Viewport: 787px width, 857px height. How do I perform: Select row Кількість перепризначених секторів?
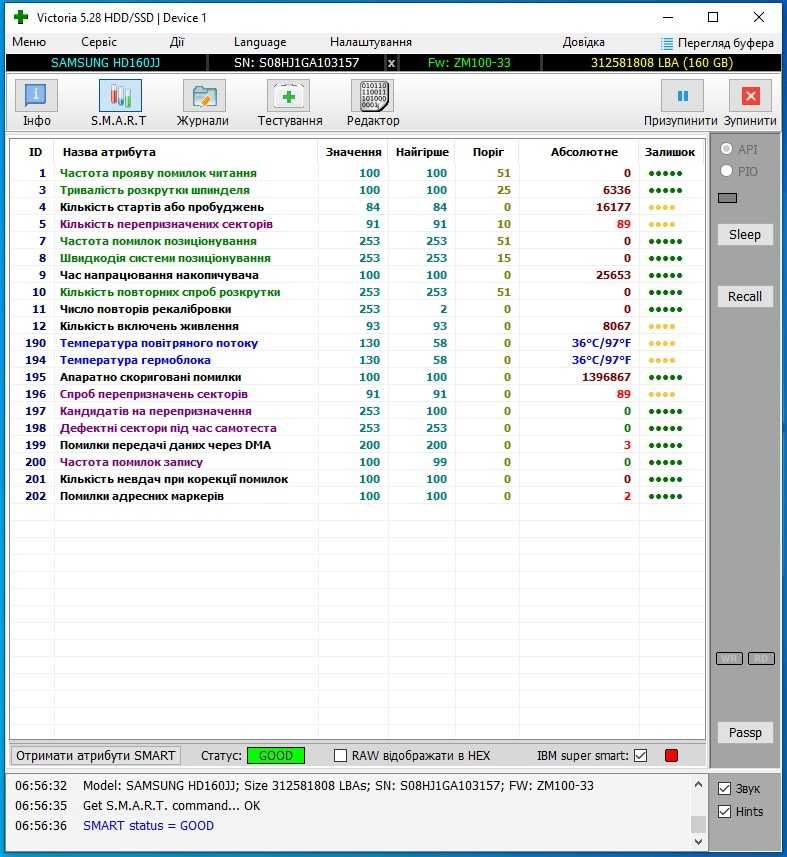pos(357,224)
